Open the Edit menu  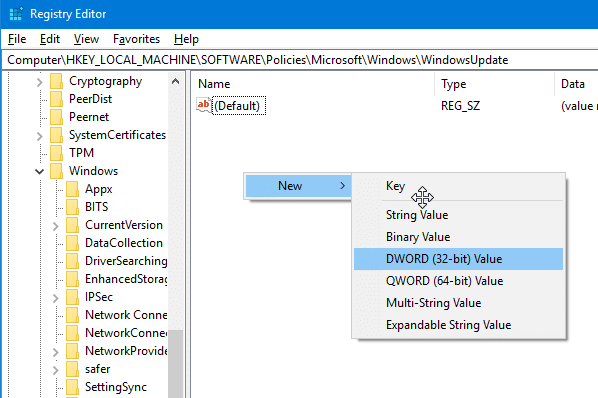[x=50, y=39]
